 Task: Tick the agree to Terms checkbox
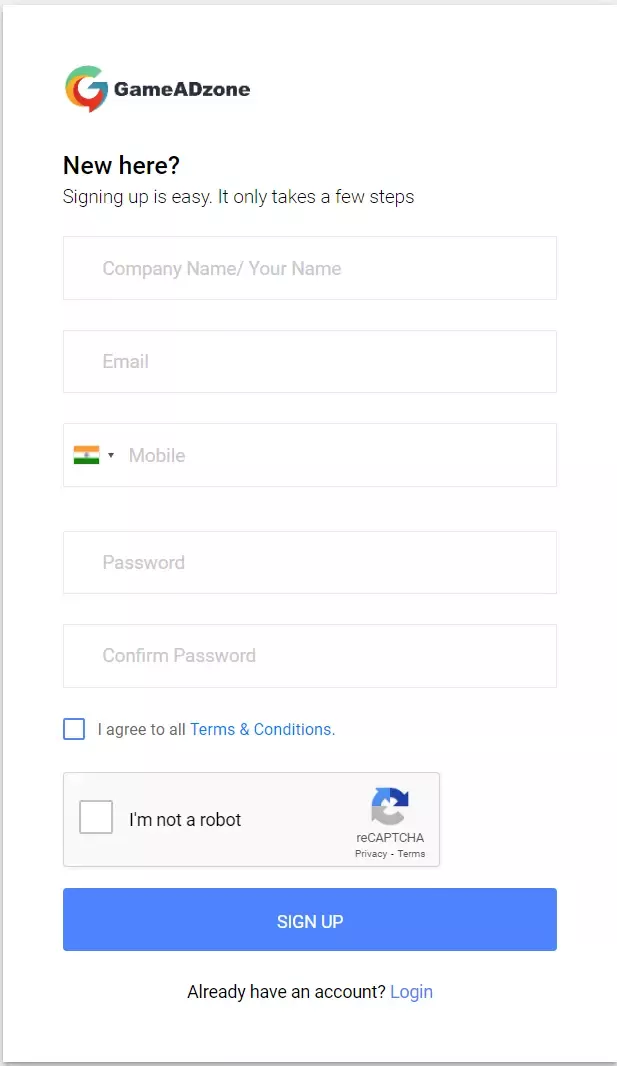pyautogui.click(x=74, y=729)
